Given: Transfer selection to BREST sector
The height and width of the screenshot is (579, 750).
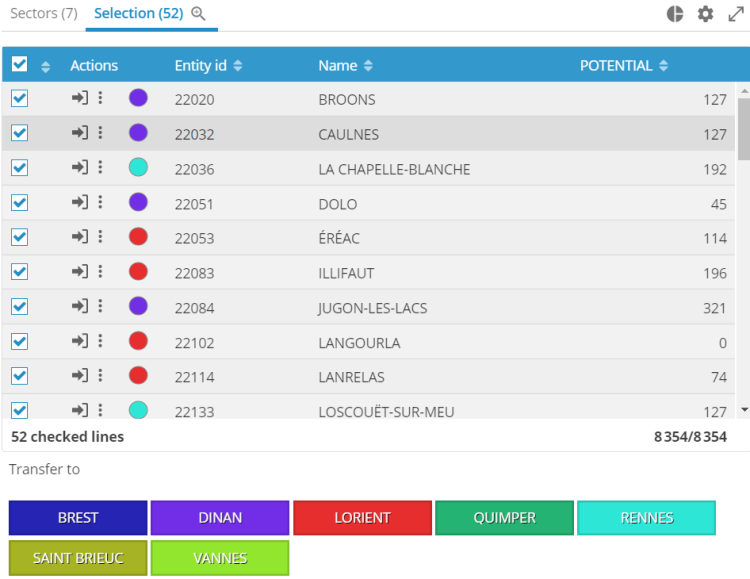Looking at the screenshot, I should (78, 518).
